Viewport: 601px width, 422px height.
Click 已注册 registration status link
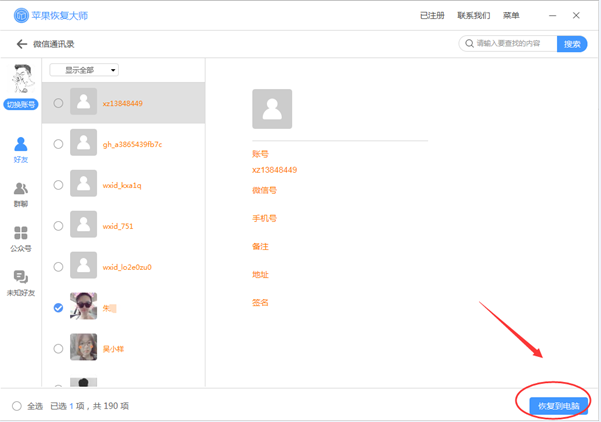[432, 16]
